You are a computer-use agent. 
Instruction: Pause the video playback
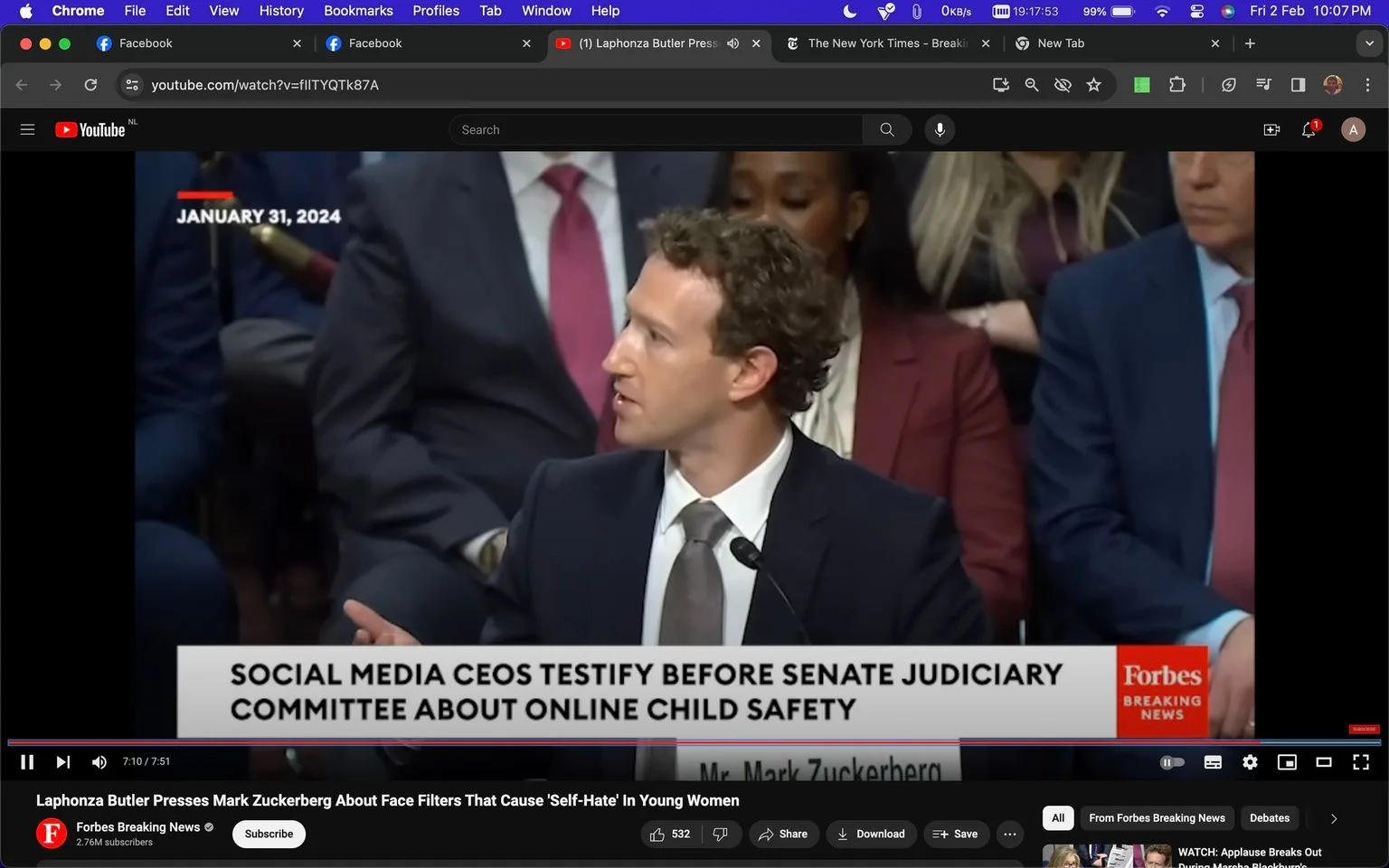27,762
